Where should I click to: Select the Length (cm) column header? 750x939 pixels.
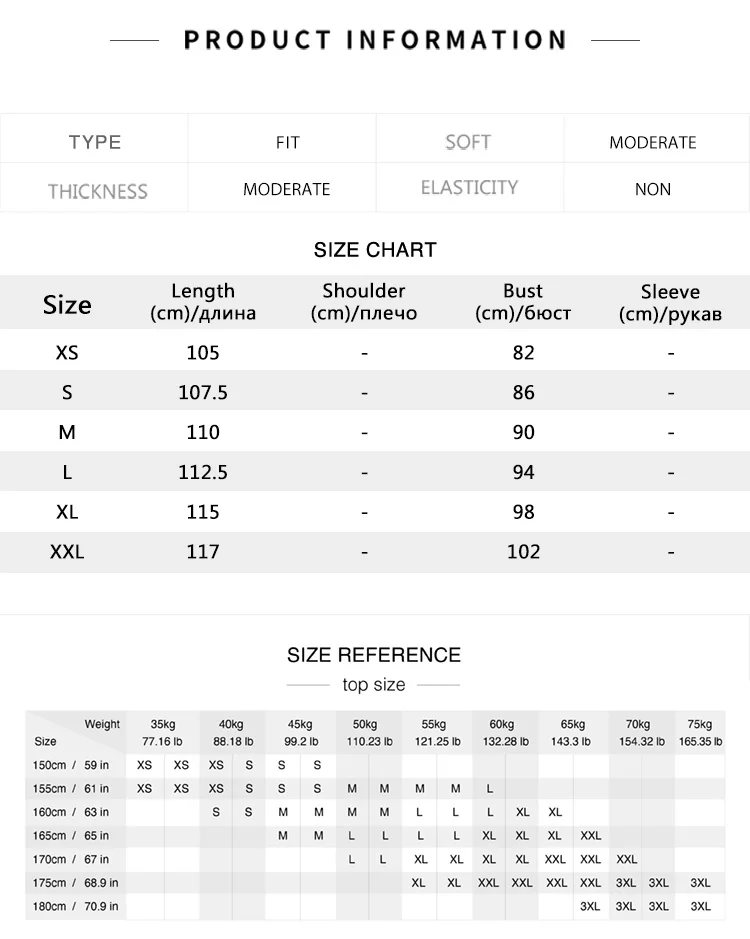coord(203,302)
